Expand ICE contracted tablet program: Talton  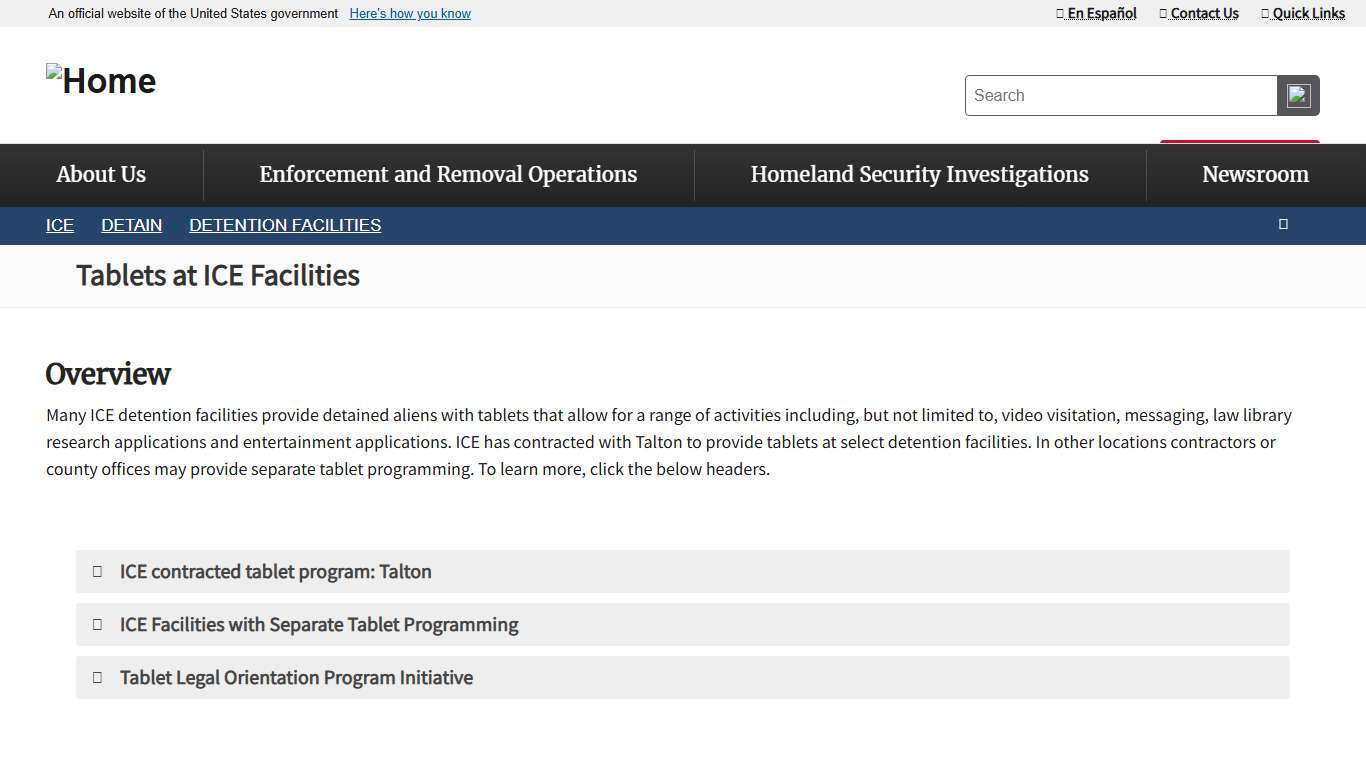coord(275,571)
